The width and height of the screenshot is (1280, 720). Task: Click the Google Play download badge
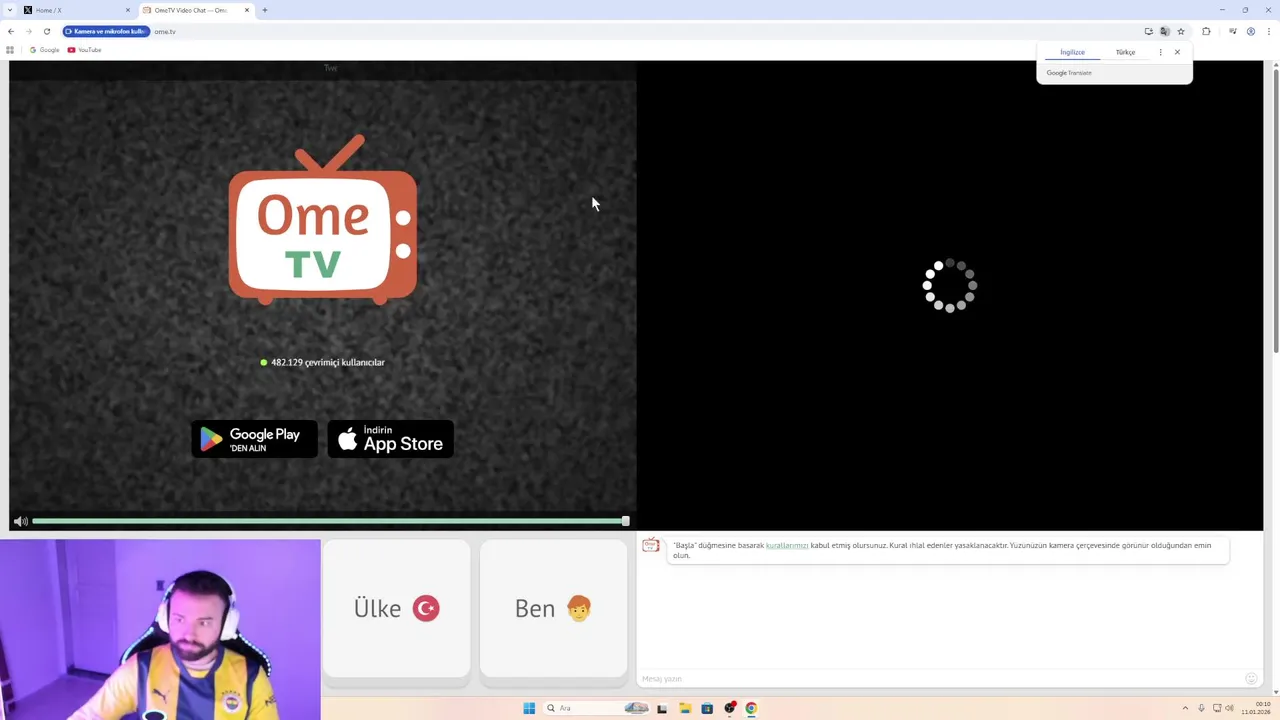click(254, 439)
